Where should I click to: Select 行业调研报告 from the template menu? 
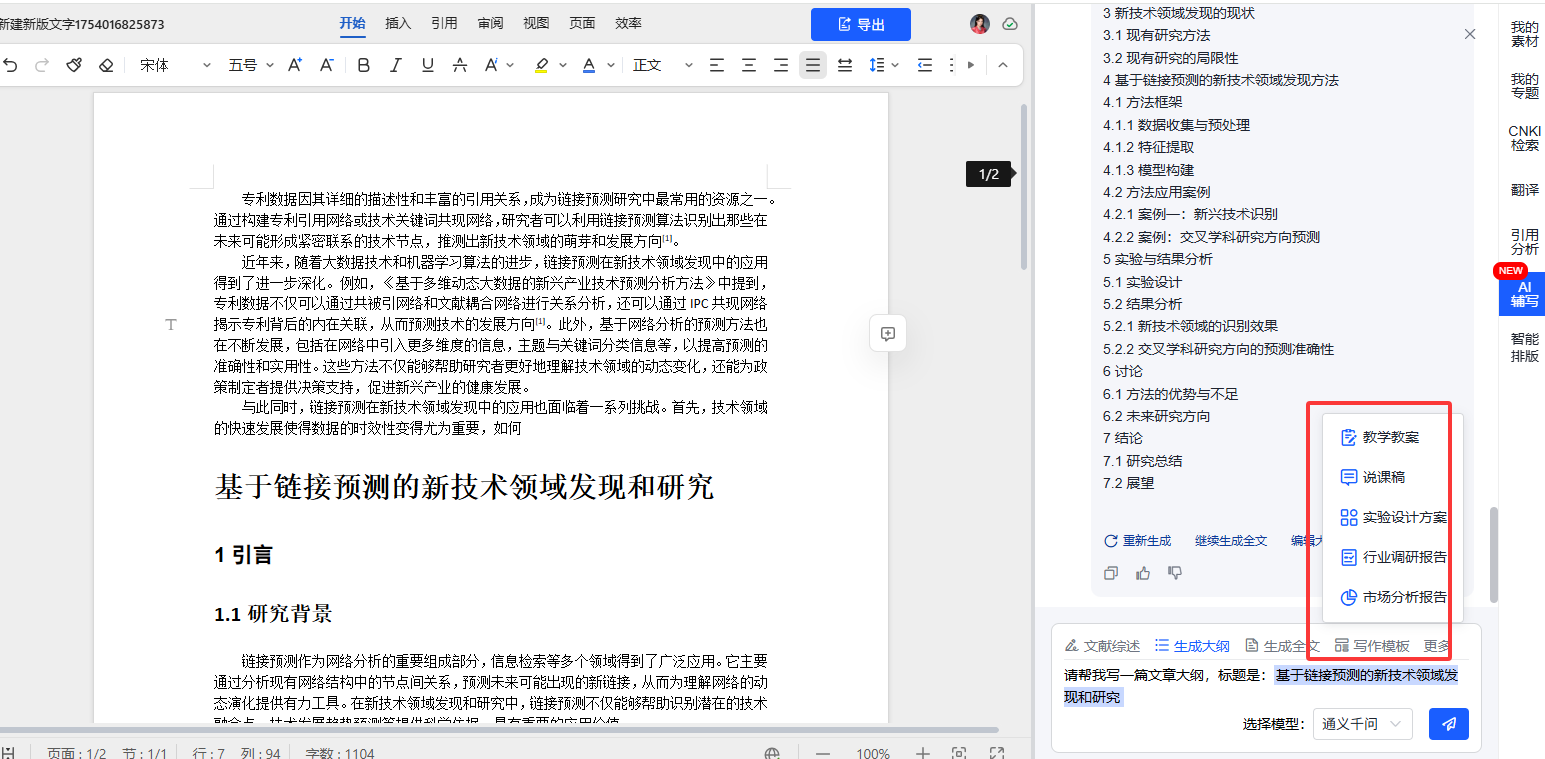pos(1393,557)
